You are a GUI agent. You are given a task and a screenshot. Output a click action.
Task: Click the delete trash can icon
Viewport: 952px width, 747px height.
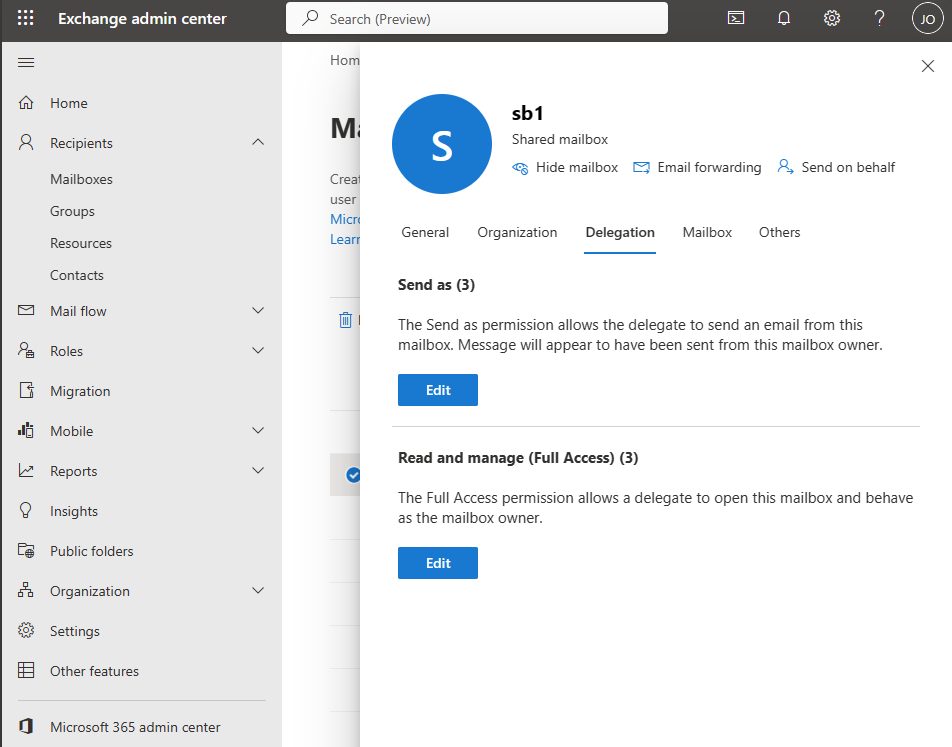click(345, 319)
